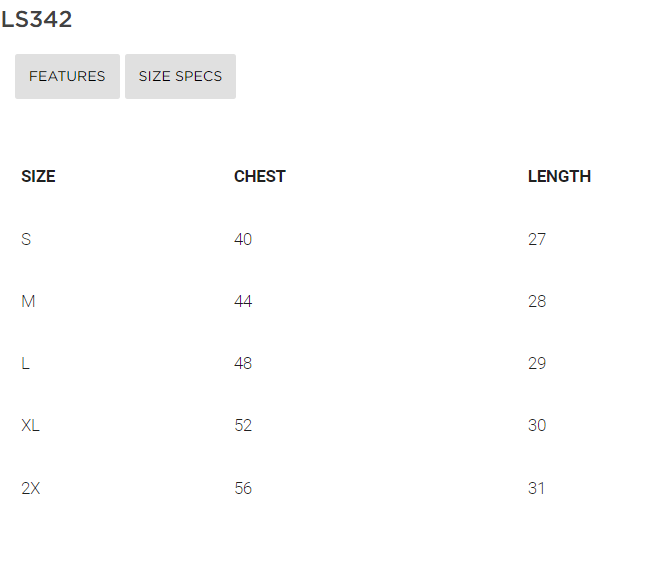Click the CHEST column header
This screenshot has height=574, width=659.
click(x=260, y=176)
